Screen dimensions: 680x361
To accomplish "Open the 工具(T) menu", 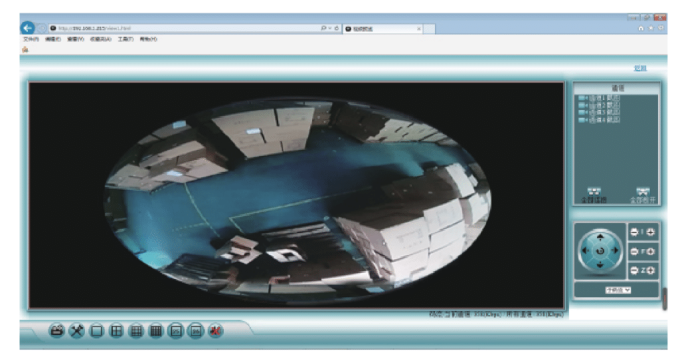I will coord(126,39).
